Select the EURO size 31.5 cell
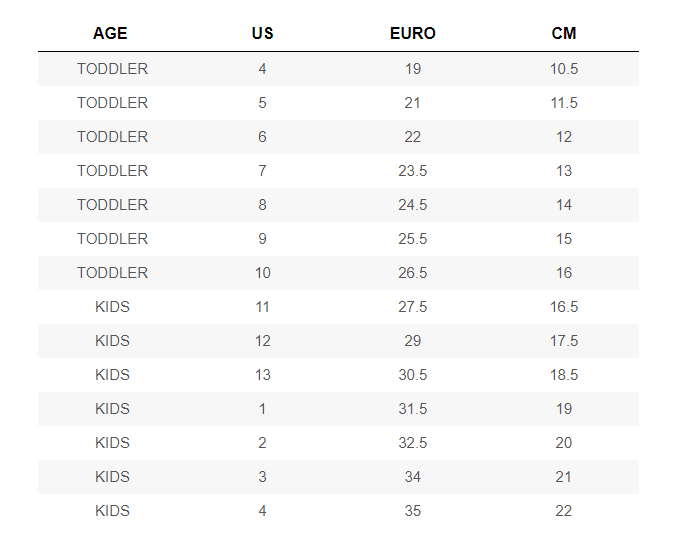676x558 pixels. (413, 409)
